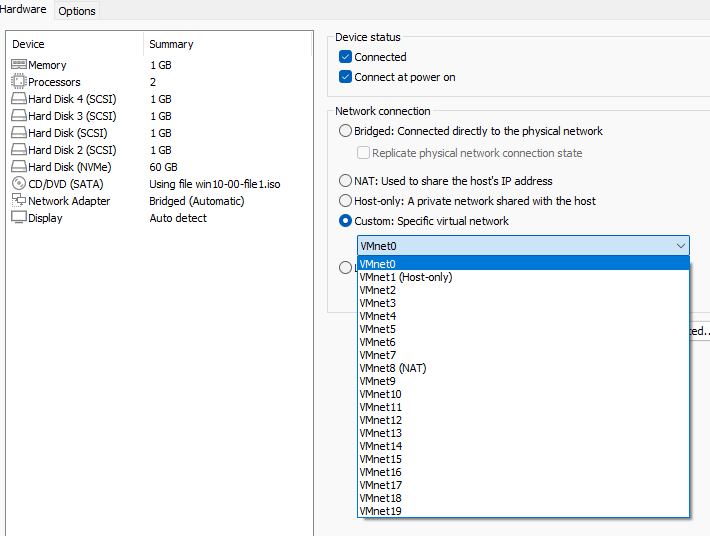Screen dimensions: 710x536
Task: Switch to the Hardware tab
Action: [23, 9]
